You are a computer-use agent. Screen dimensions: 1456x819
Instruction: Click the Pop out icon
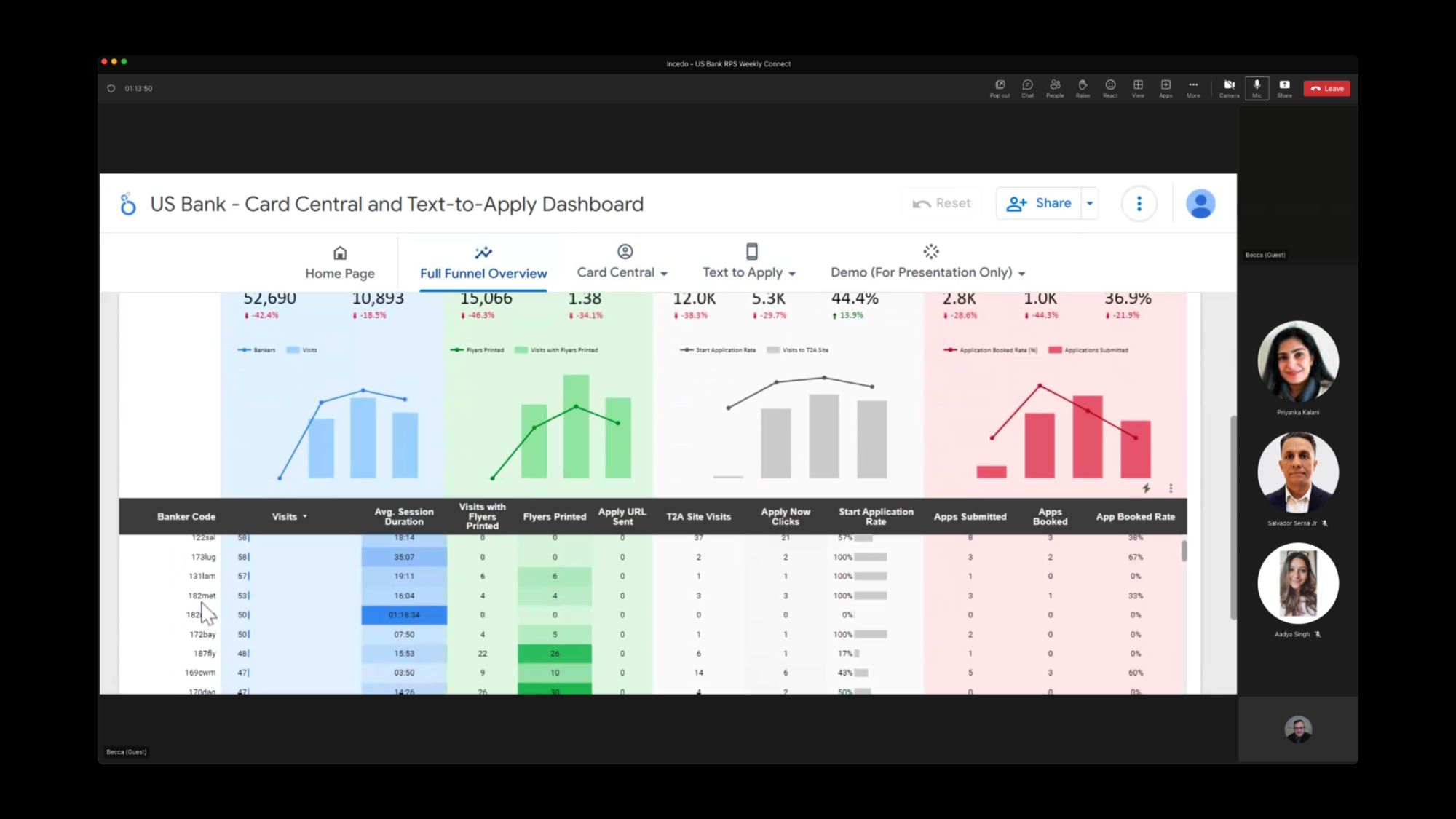[x=1000, y=87]
